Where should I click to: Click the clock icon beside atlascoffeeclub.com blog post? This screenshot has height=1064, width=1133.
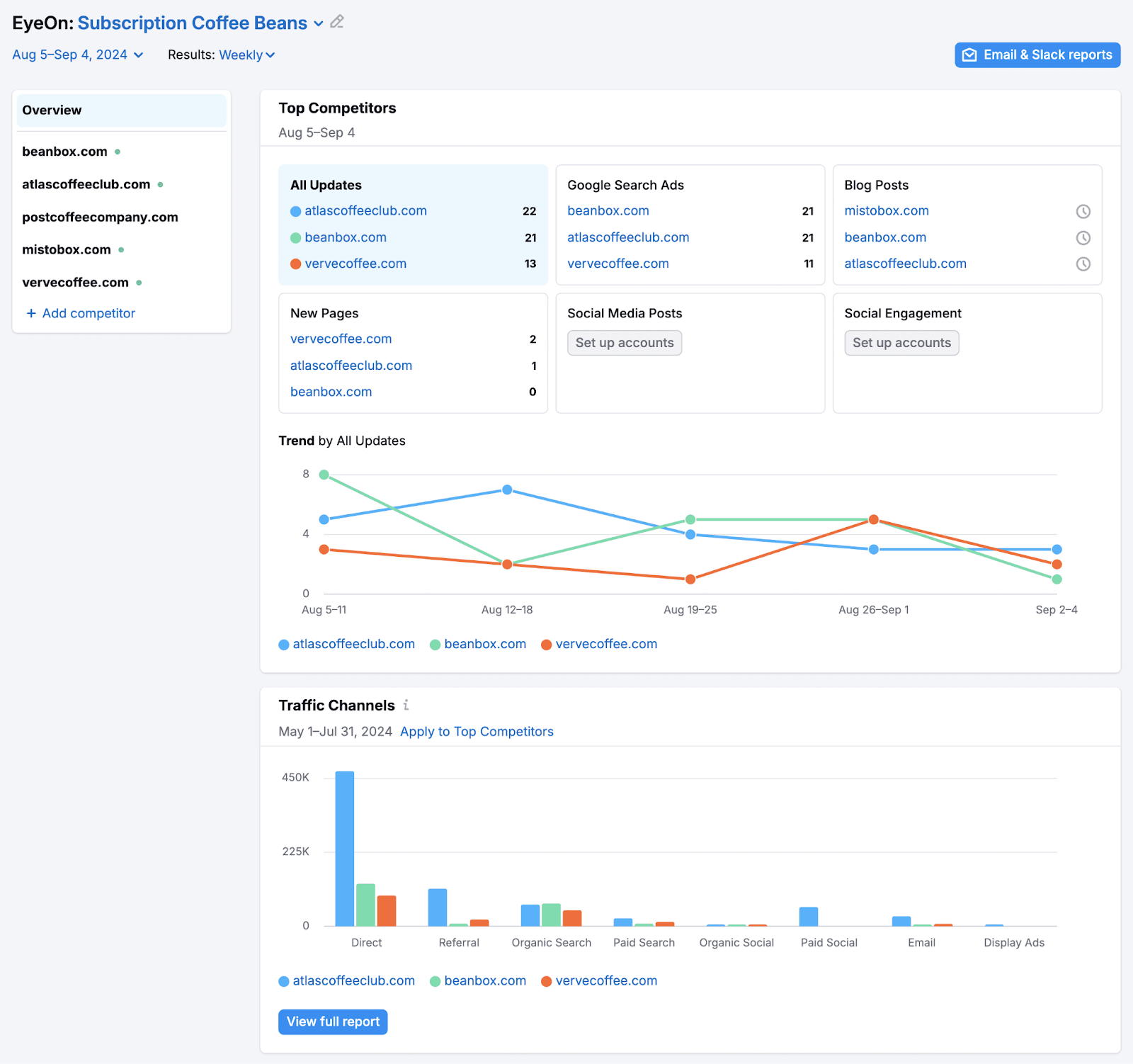(x=1083, y=264)
